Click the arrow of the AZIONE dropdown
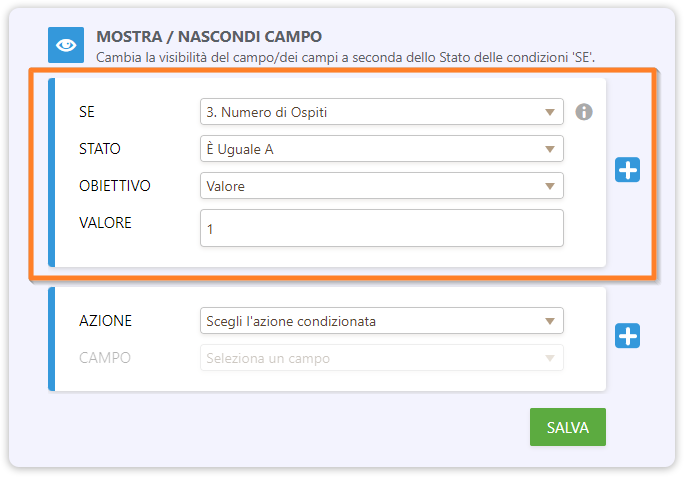Viewport: 684px width, 477px height. click(x=549, y=321)
